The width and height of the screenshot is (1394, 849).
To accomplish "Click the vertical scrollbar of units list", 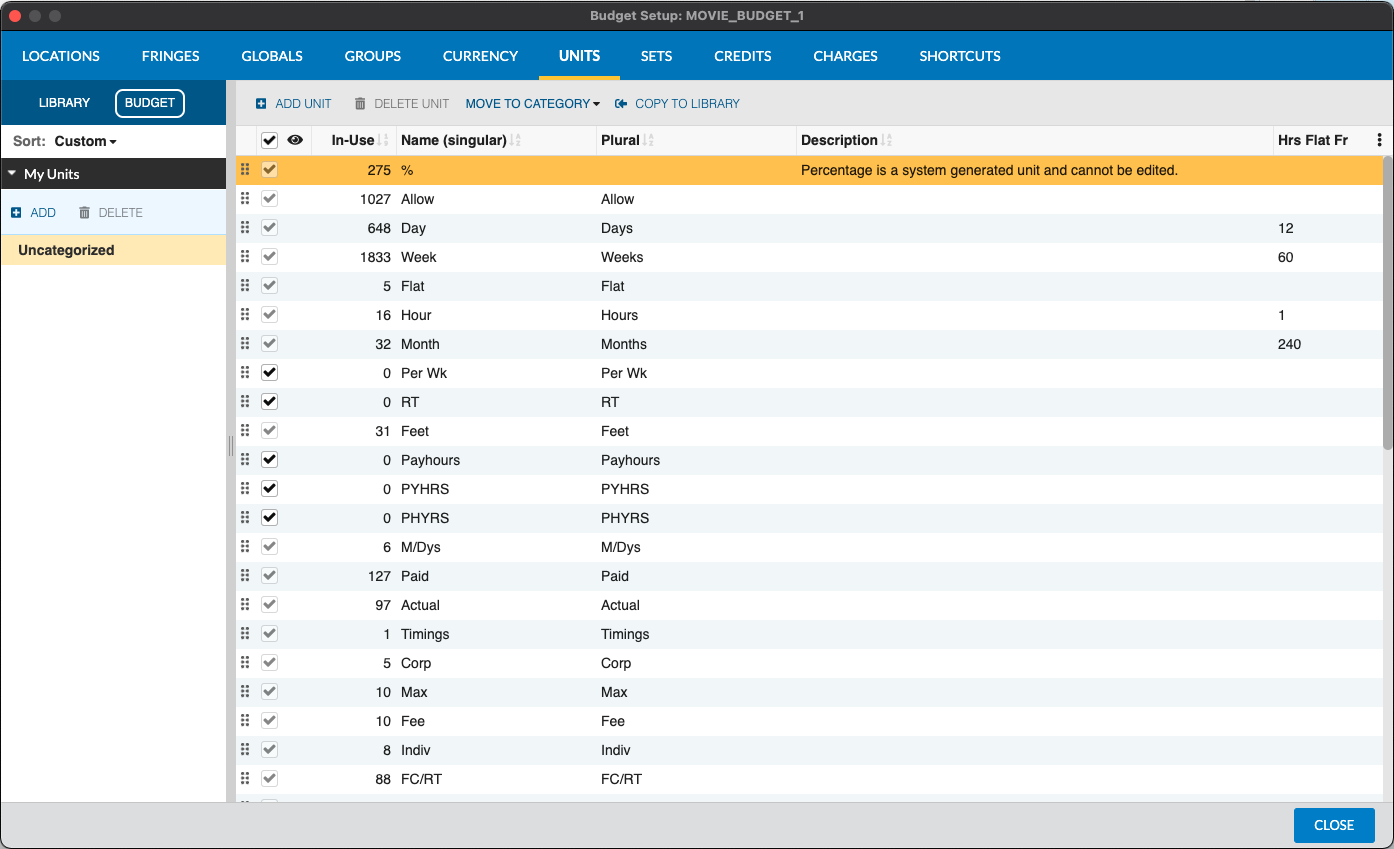I will [1387, 300].
